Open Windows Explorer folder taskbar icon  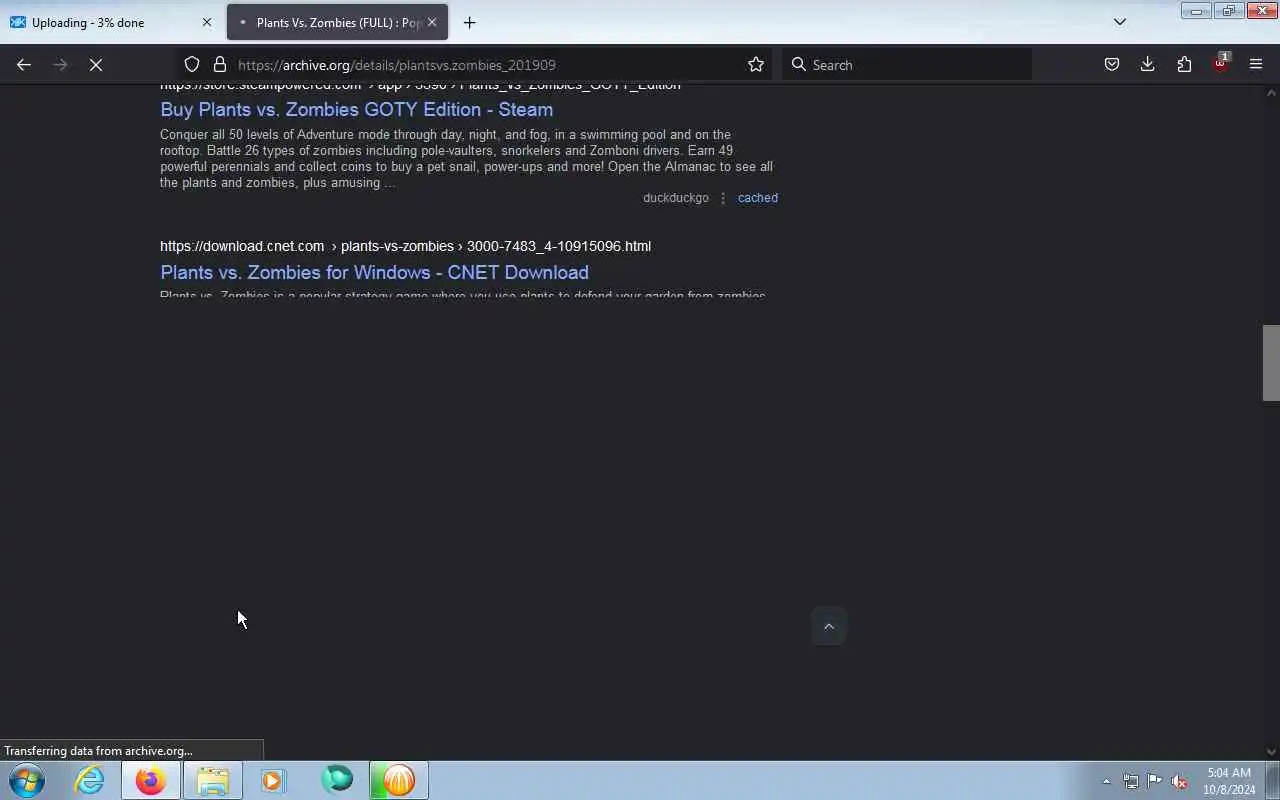coord(212,780)
